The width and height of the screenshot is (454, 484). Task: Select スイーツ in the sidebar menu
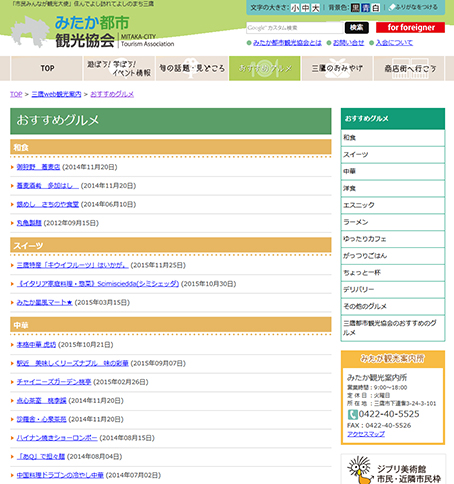[x=393, y=155]
